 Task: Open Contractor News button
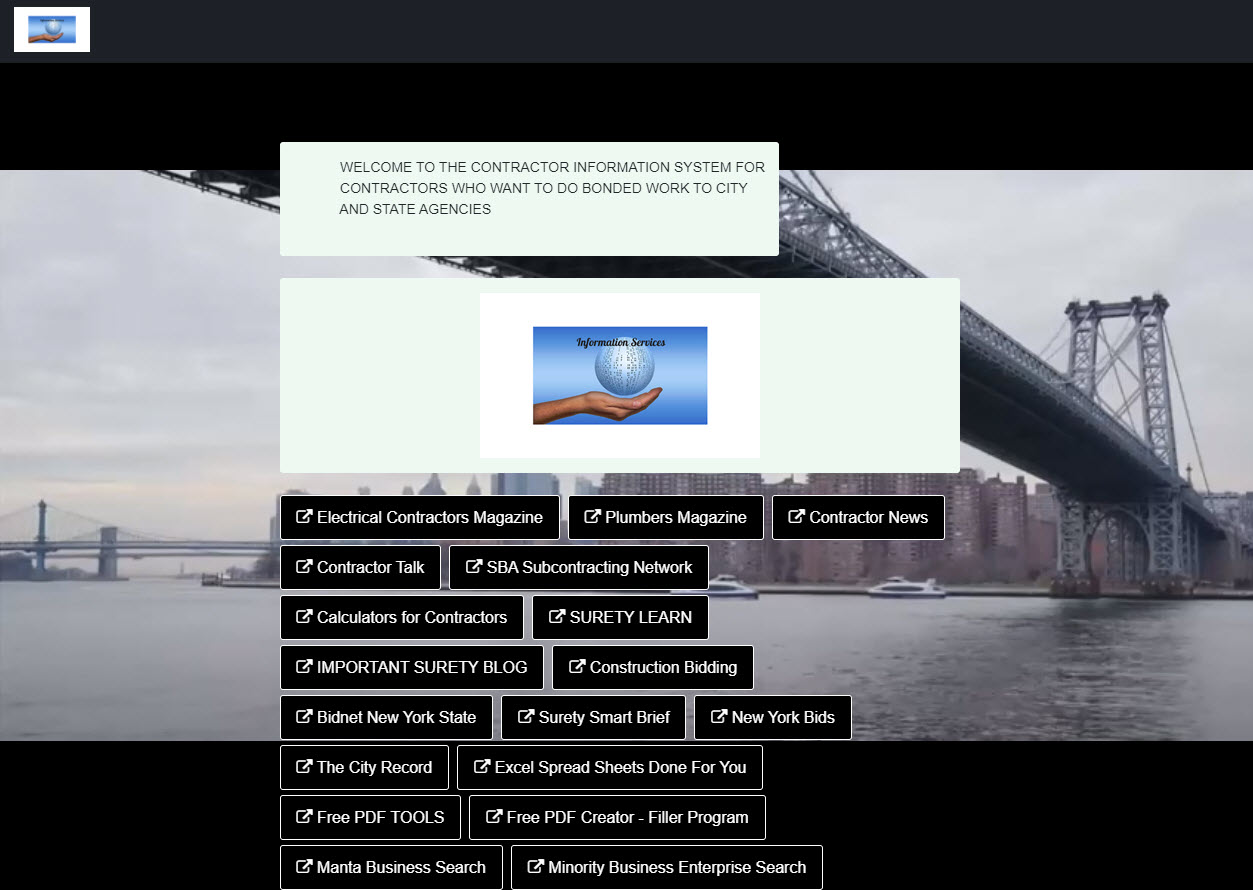point(858,517)
